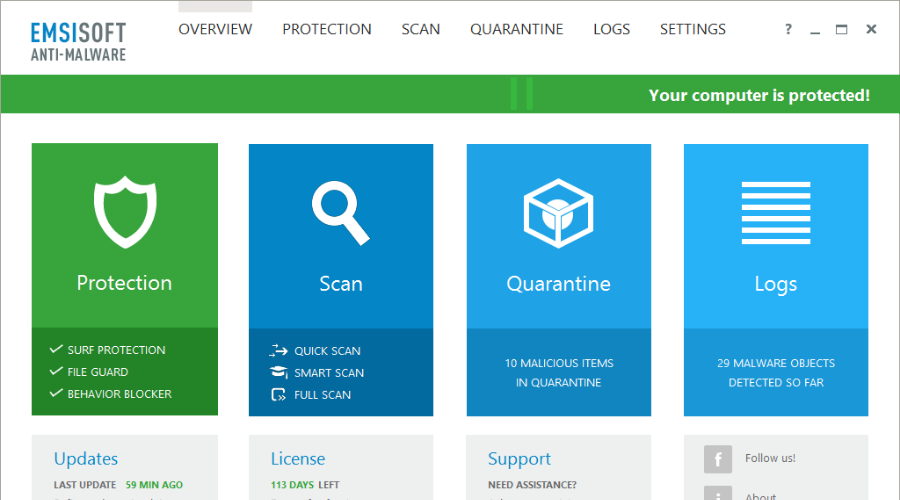Click '10 malicious items in quarantine'

tap(558, 373)
